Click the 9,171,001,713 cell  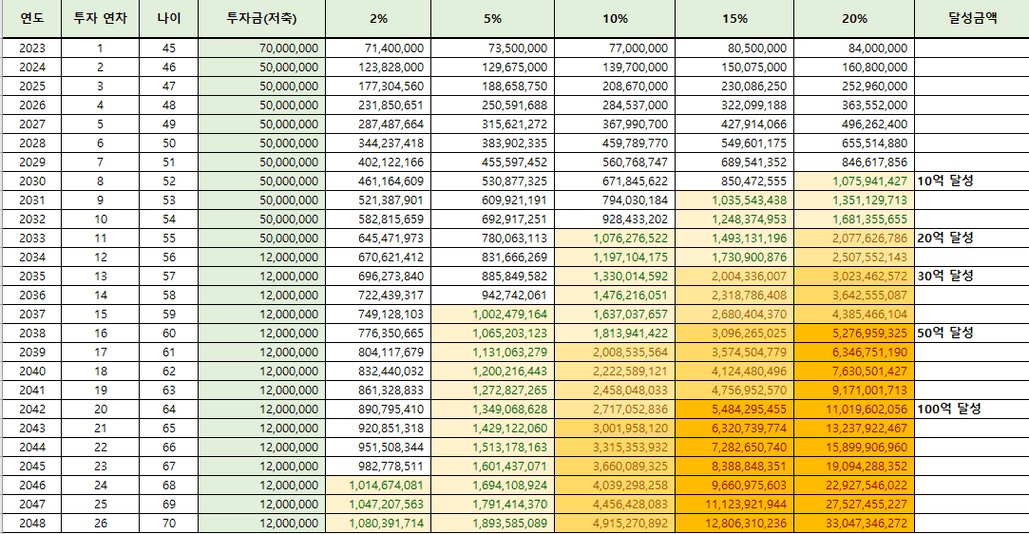pyautogui.click(x=854, y=390)
